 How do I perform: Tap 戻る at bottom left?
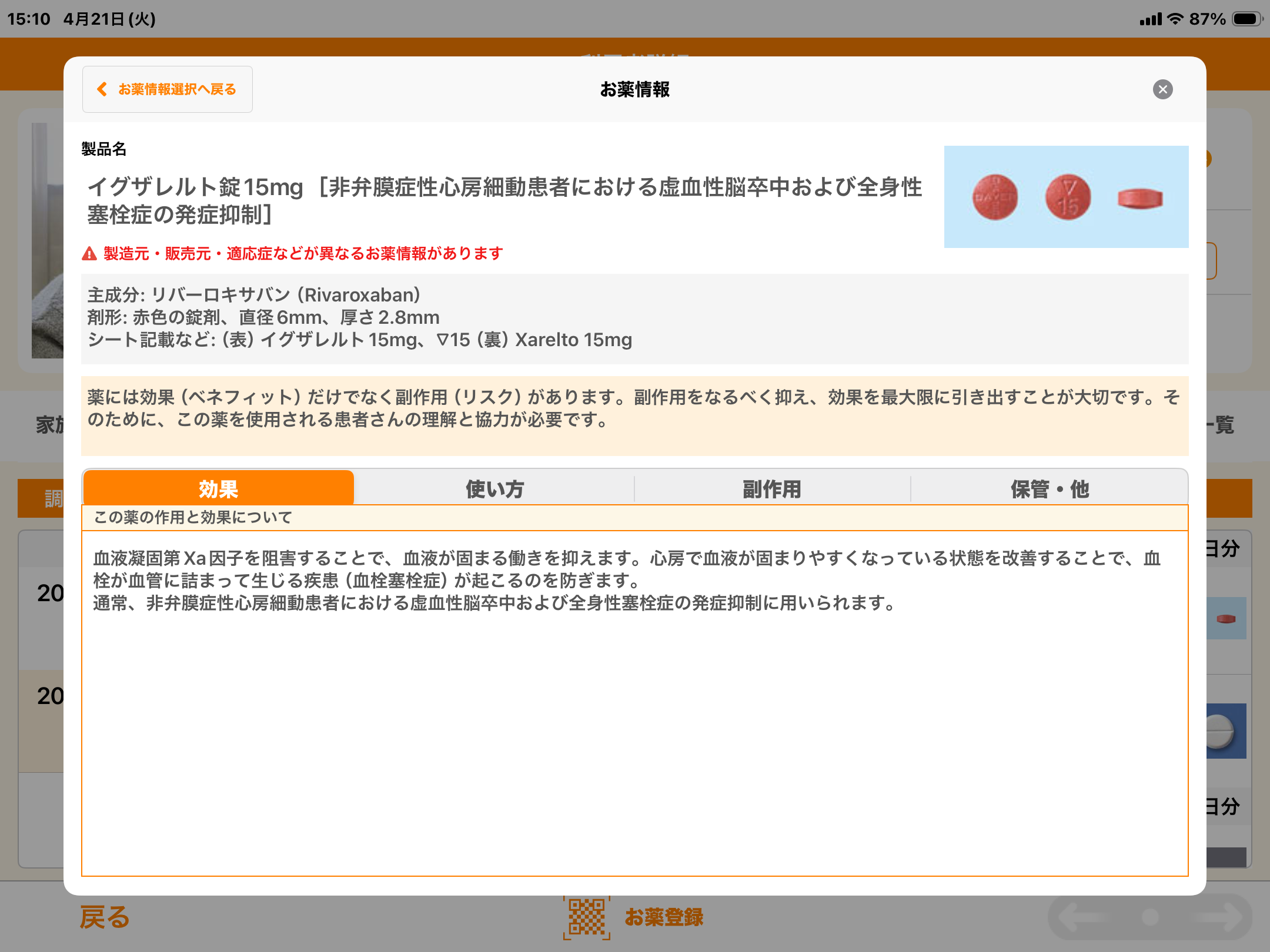pos(105,917)
